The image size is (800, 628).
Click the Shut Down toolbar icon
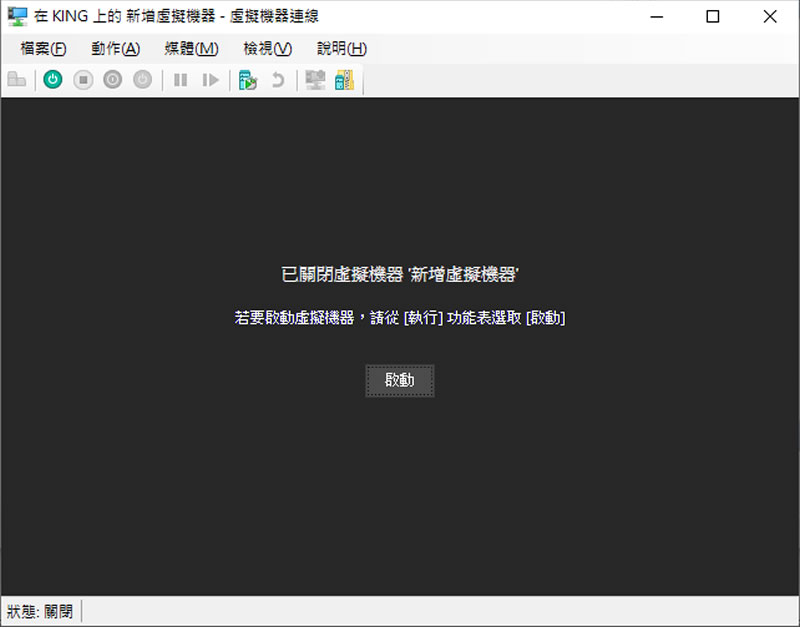113,80
